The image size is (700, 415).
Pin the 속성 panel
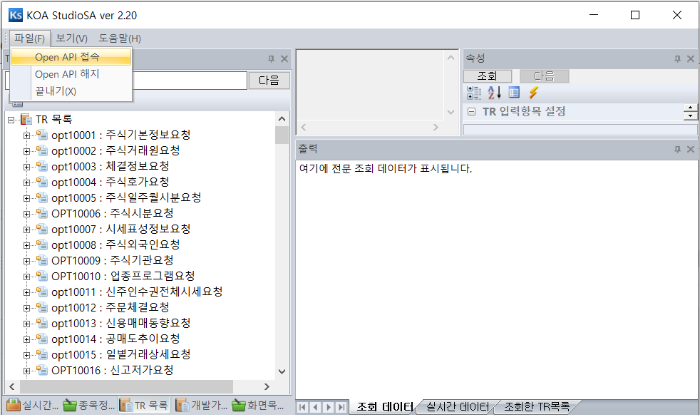(677, 59)
